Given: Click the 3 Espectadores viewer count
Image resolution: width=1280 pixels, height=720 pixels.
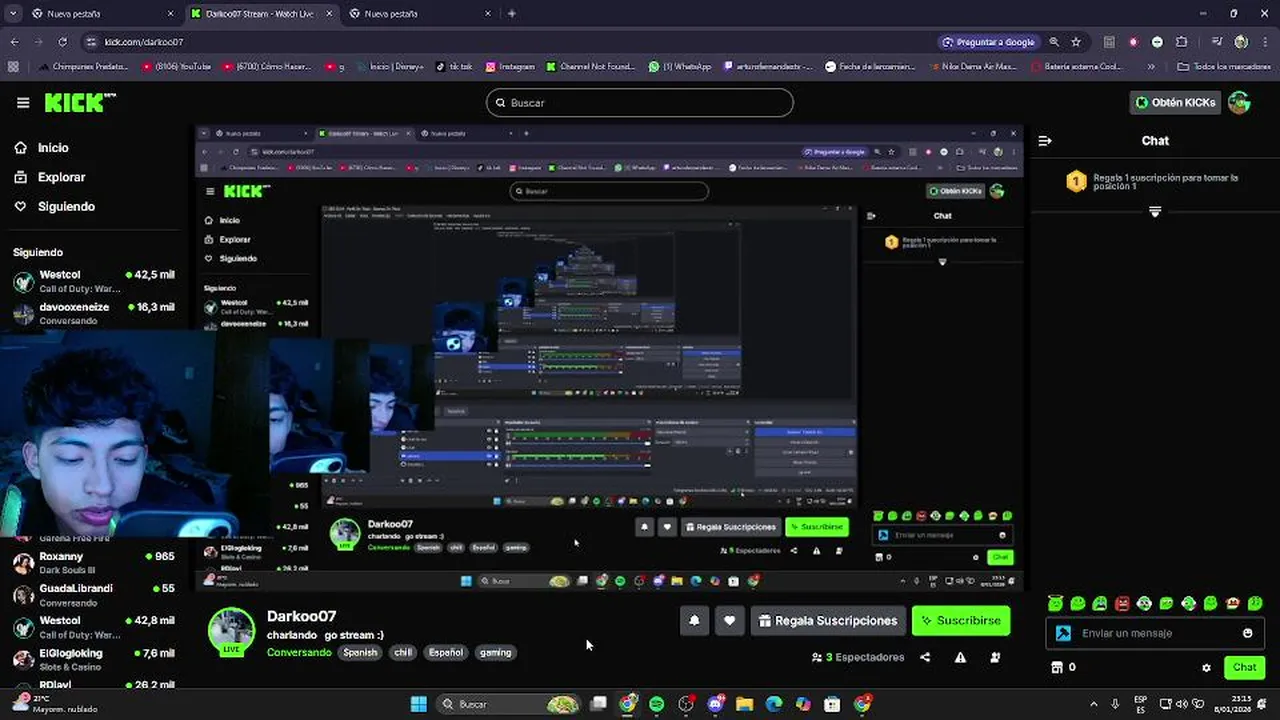Looking at the screenshot, I should [858, 657].
